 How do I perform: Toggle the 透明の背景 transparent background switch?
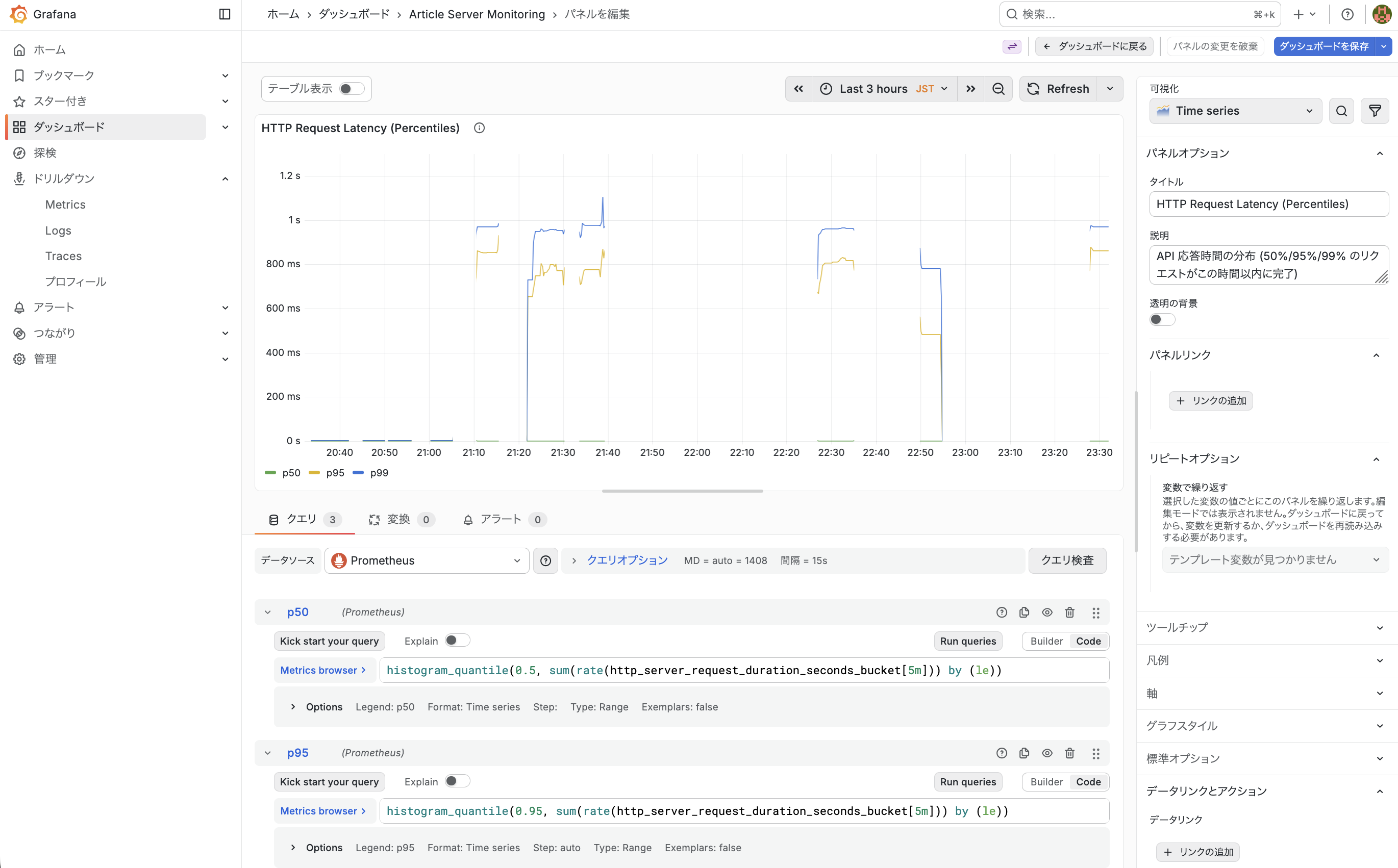click(1161, 320)
